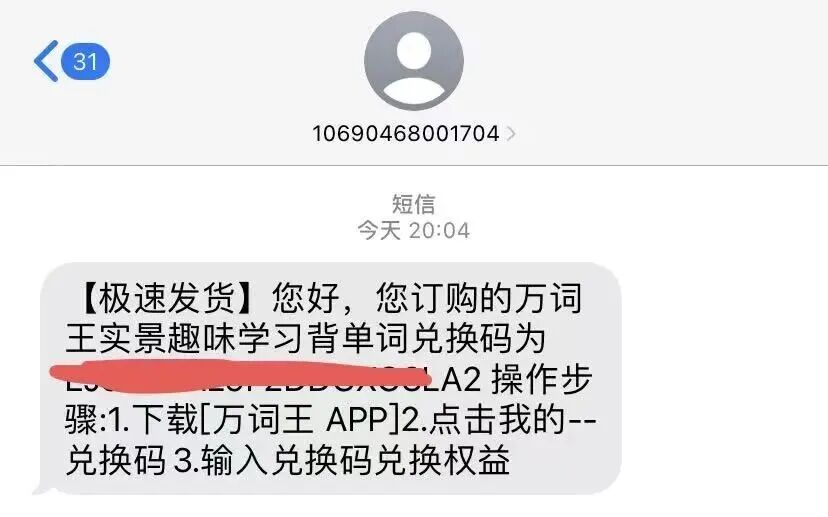Tap the 您好 greeting in the message
The width and height of the screenshot is (828, 517).
306,298
